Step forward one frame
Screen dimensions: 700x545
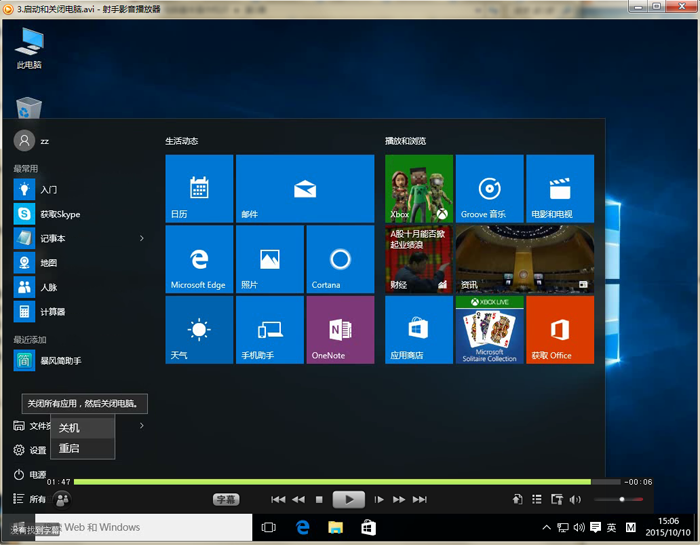pos(379,499)
